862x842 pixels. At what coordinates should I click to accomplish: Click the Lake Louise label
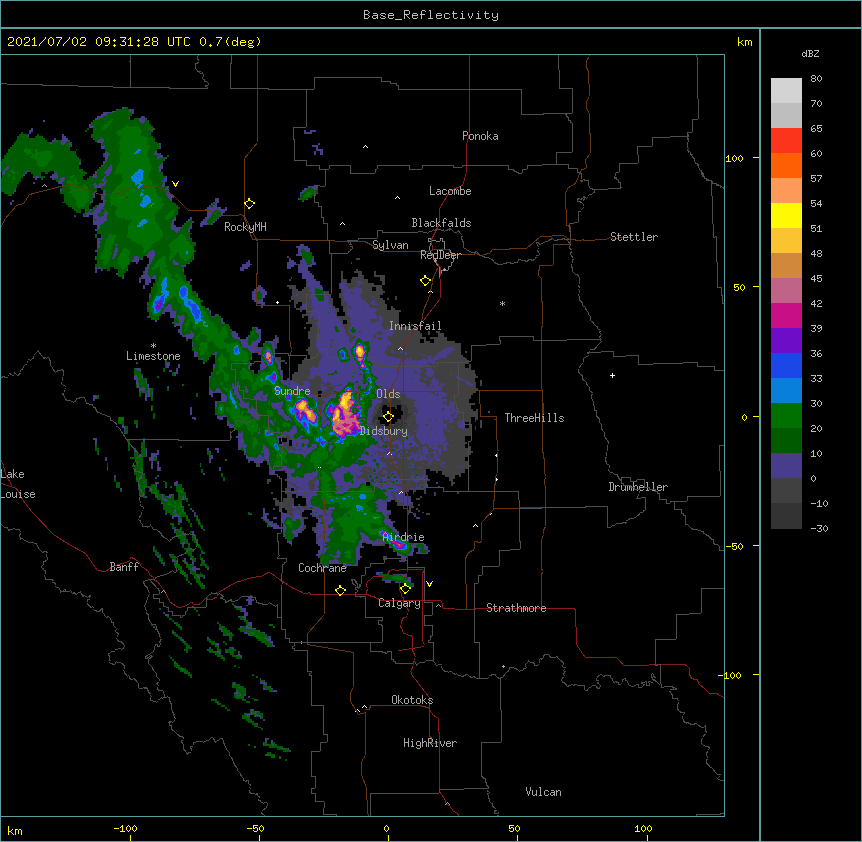18,484
